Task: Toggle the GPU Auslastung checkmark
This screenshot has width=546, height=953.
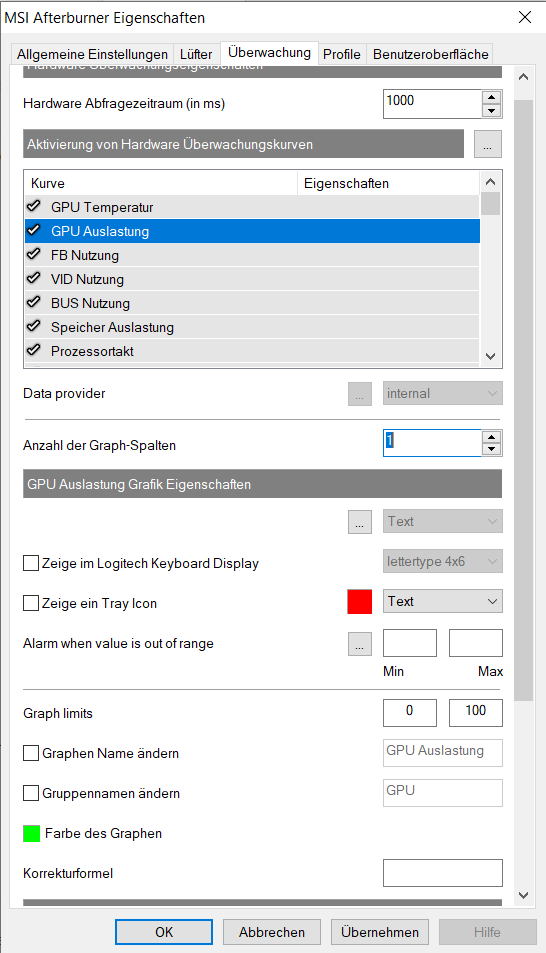Action: point(34,230)
